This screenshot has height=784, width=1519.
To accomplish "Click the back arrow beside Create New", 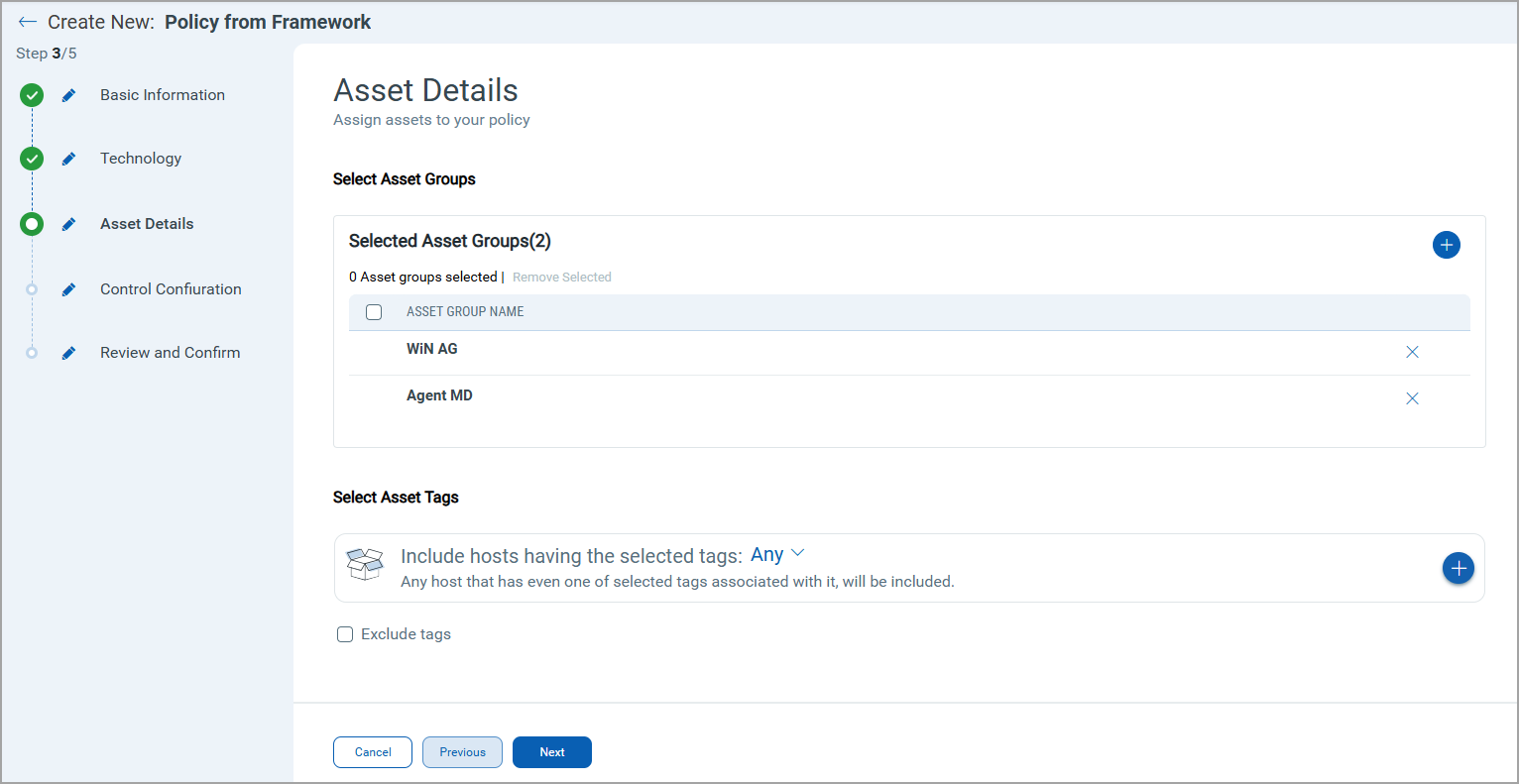I will point(27,22).
